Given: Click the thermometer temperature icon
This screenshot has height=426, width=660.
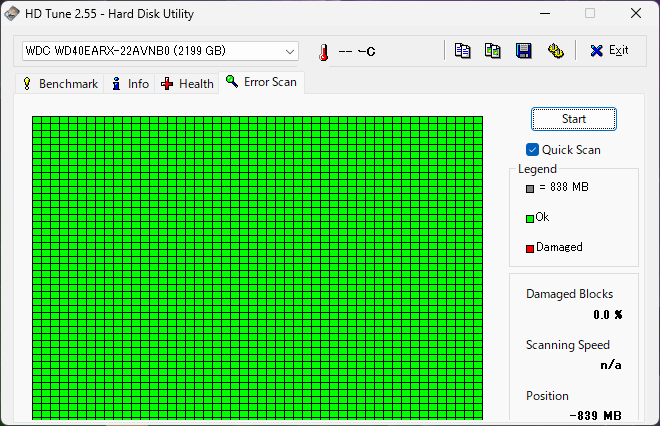Looking at the screenshot, I should point(323,52).
